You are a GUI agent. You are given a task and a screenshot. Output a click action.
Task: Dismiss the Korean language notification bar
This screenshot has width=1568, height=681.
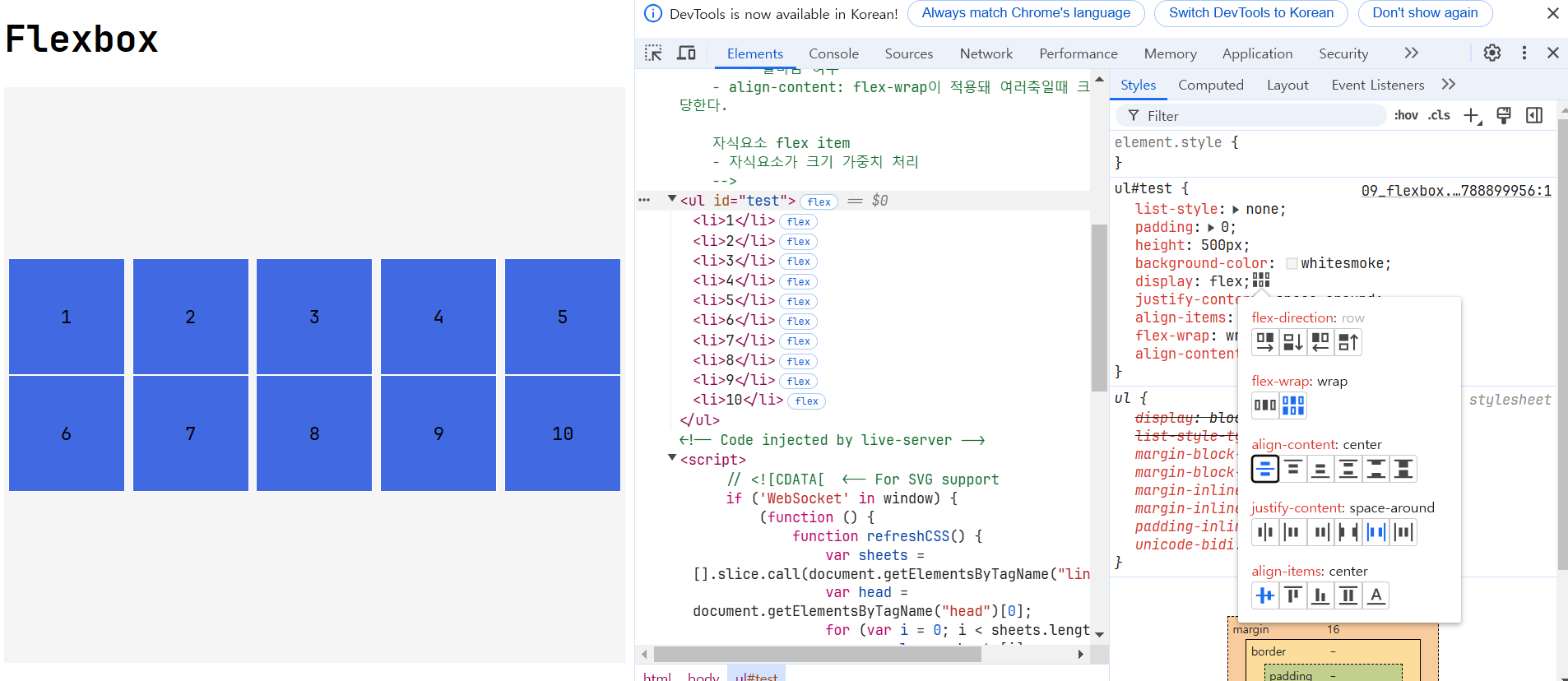click(1553, 13)
